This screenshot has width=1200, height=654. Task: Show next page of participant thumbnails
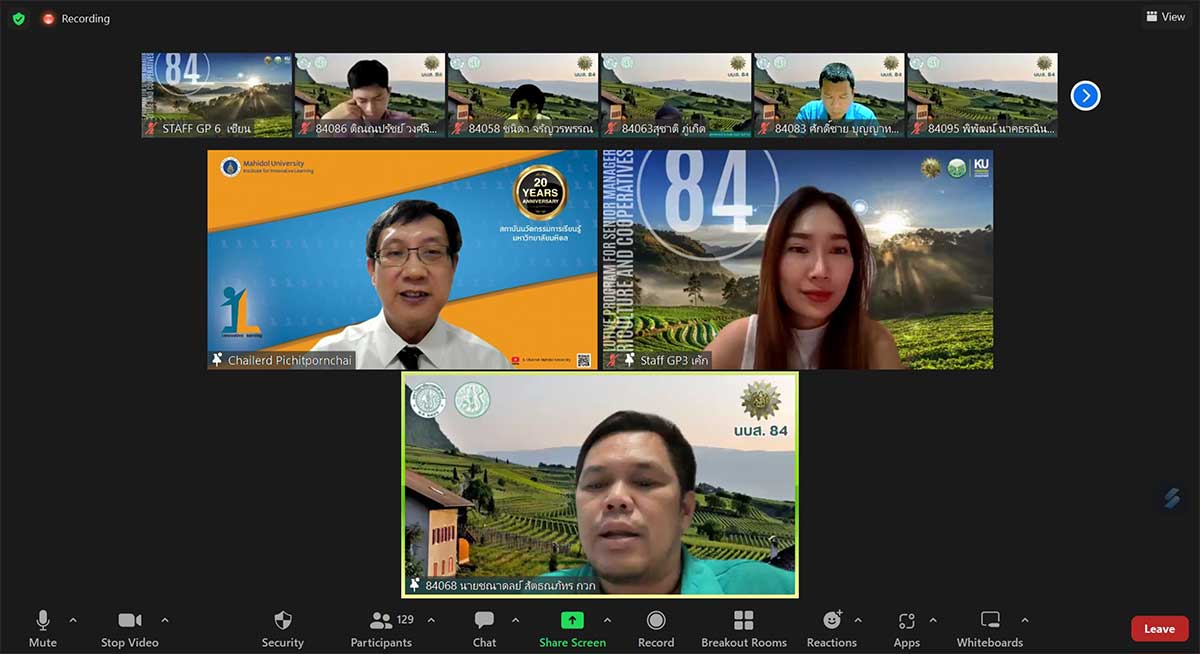[1085, 96]
